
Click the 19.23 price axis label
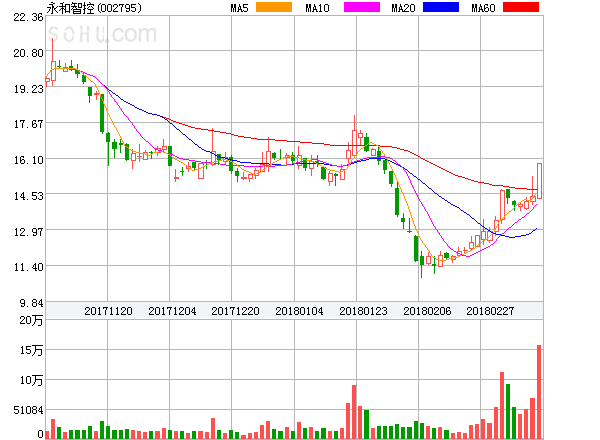(28, 89)
